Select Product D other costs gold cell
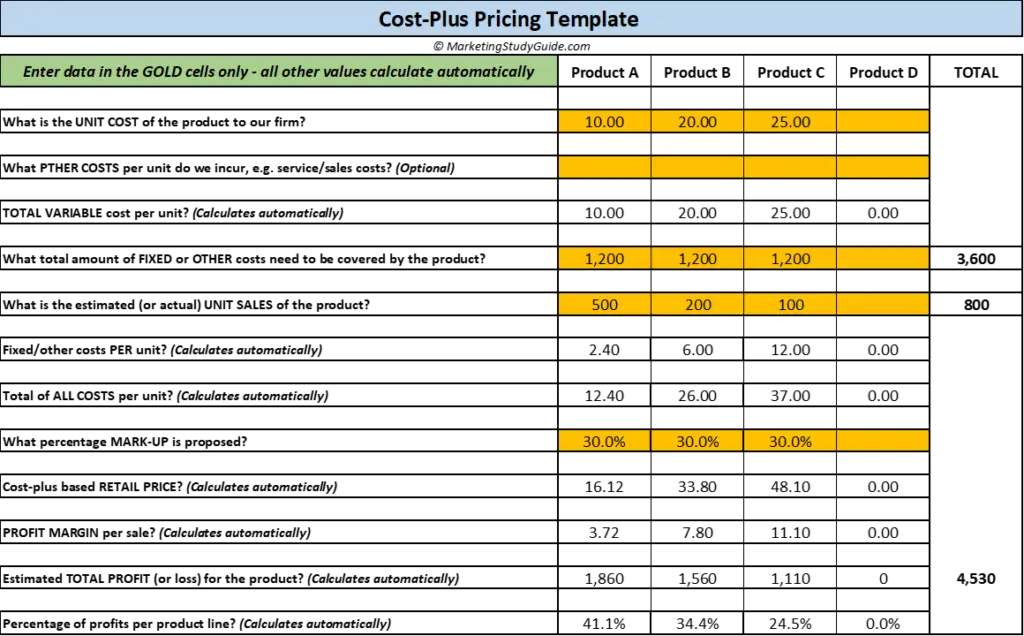This screenshot has width=1024, height=636. tap(882, 167)
